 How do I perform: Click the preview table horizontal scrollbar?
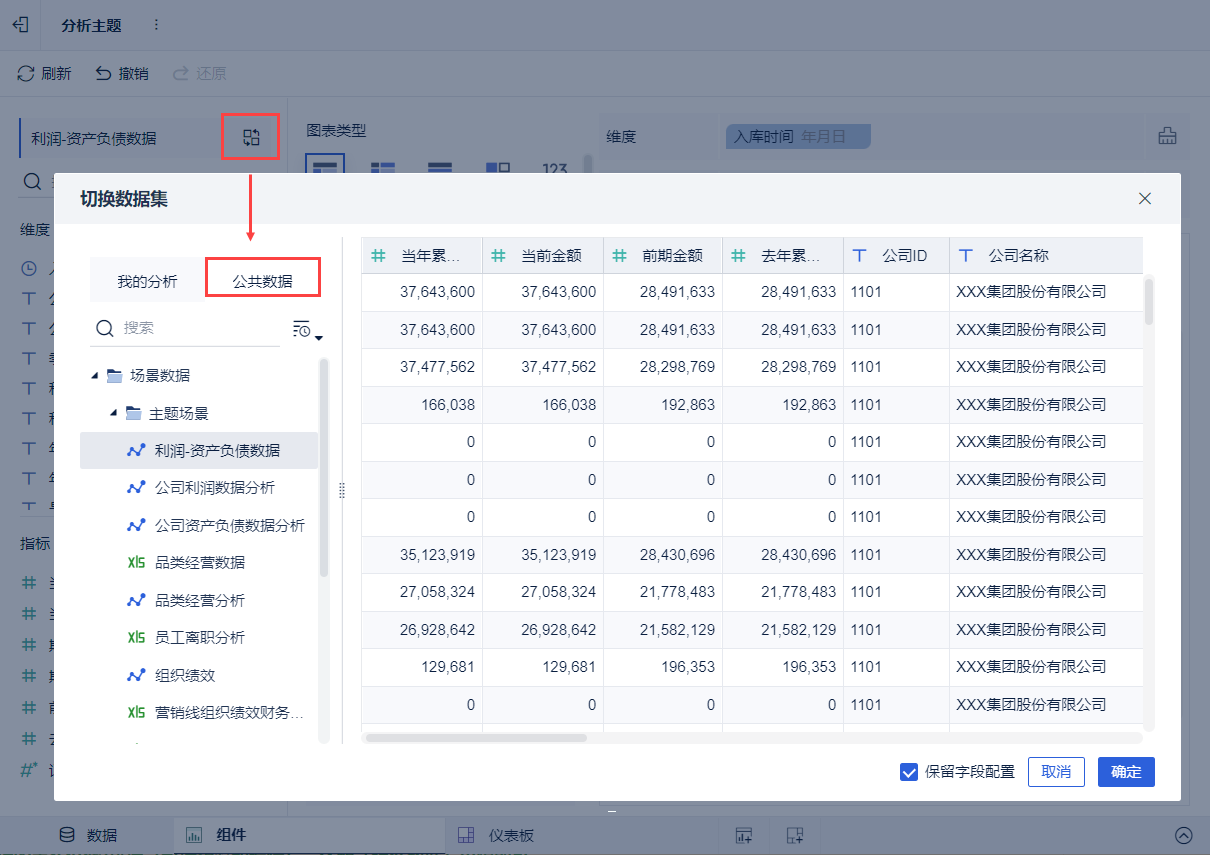(476, 738)
